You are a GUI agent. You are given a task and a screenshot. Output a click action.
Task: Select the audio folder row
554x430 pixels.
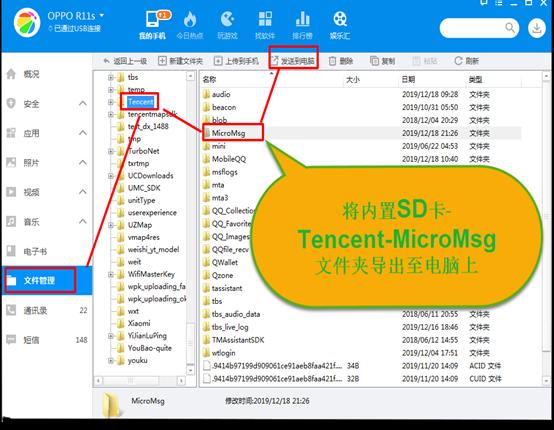[x=360, y=94]
